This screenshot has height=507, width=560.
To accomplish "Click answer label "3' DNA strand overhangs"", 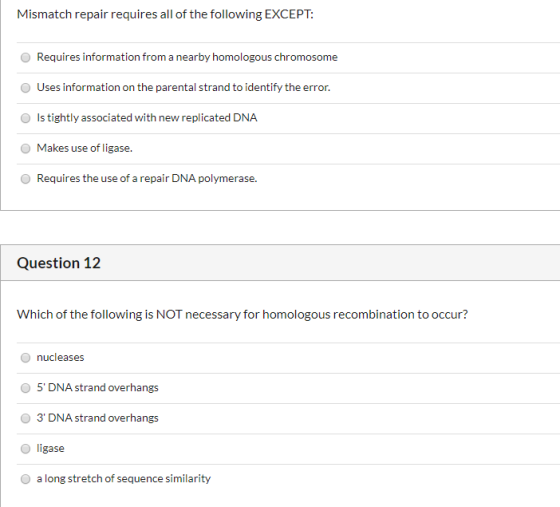I will click(98, 418).
